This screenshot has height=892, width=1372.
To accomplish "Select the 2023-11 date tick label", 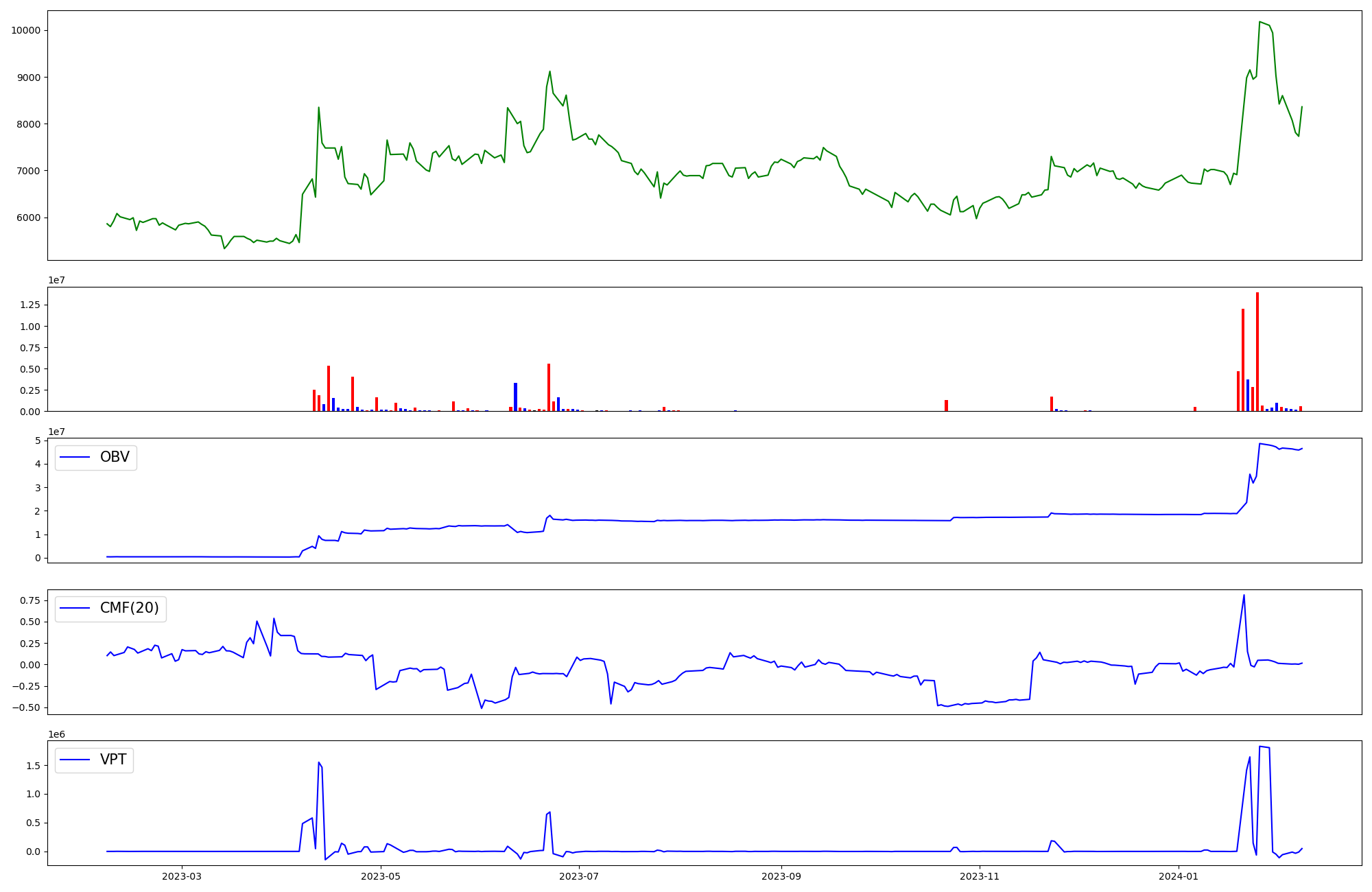I will pyautogui.click(x=980, y=876).
